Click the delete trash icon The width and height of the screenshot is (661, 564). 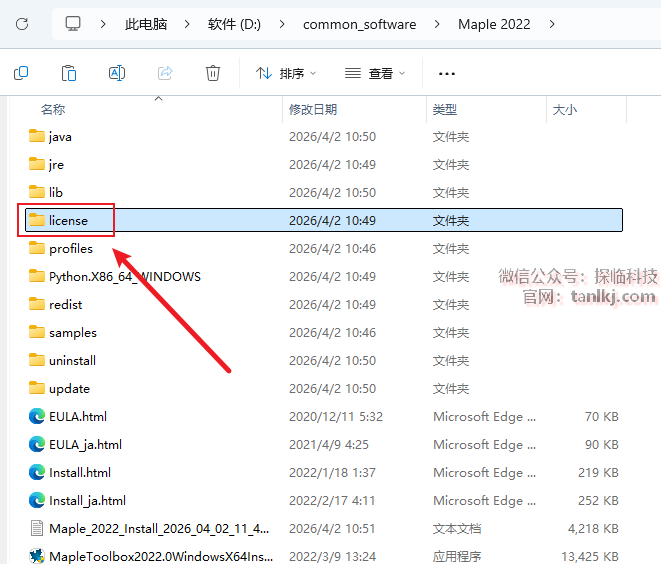(x=213, y=73)
